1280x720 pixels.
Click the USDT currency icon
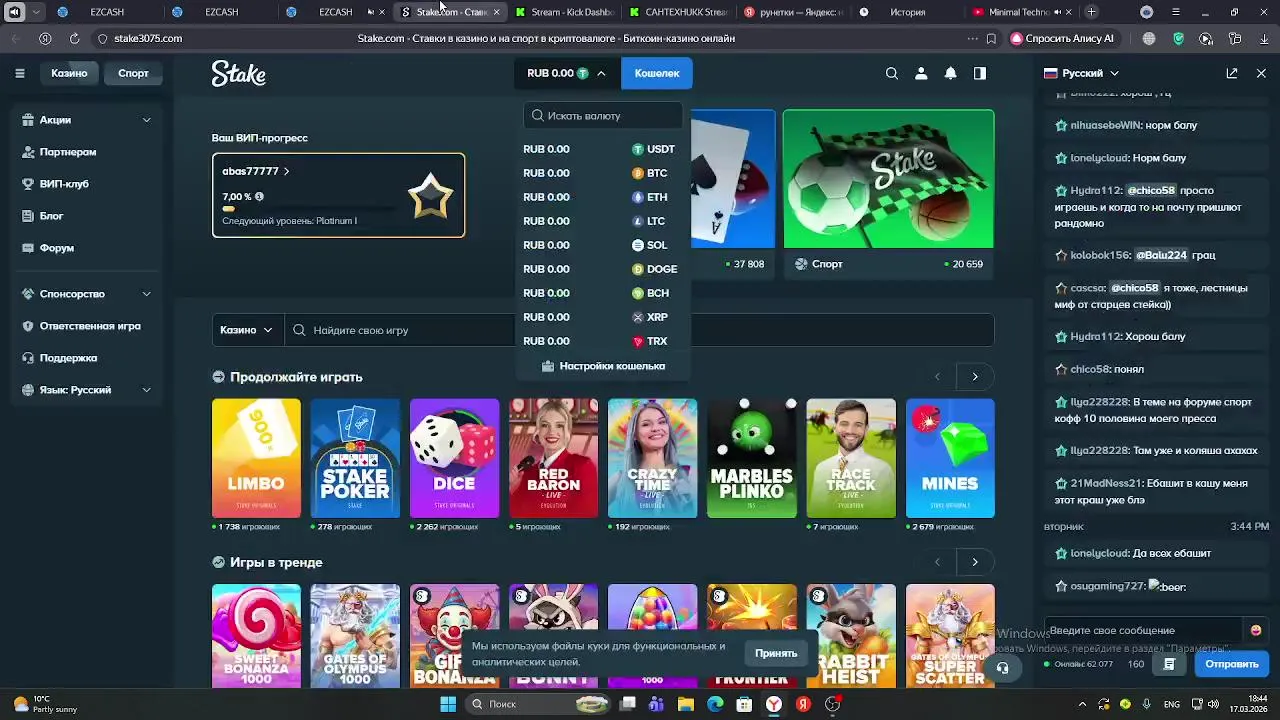click(x=637, y=149)
